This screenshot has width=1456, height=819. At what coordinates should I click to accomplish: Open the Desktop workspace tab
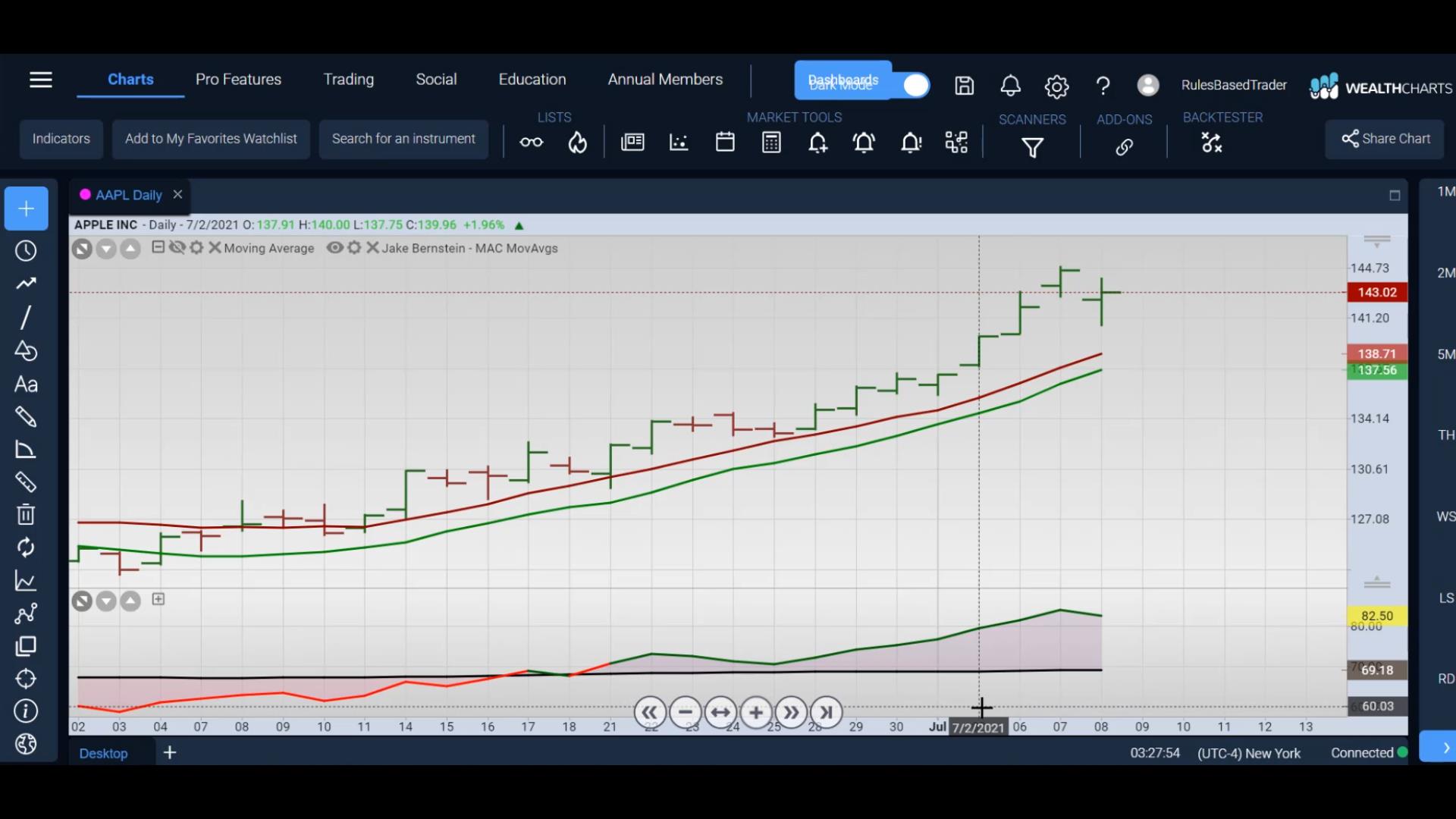103,753
